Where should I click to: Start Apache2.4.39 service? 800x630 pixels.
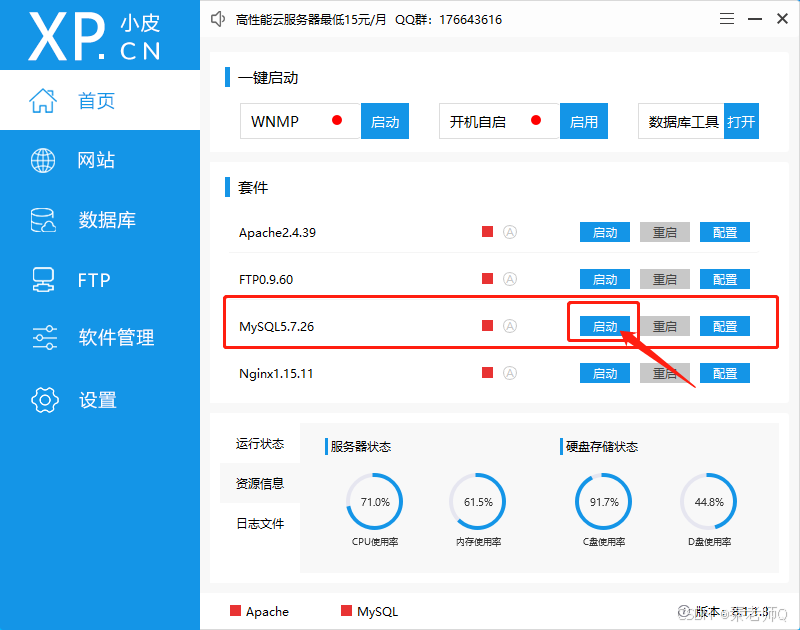pos(605,232)
